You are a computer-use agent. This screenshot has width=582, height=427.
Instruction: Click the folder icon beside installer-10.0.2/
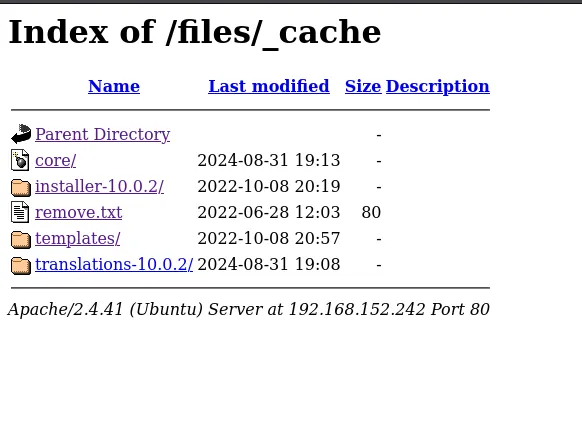coord(21,187)
